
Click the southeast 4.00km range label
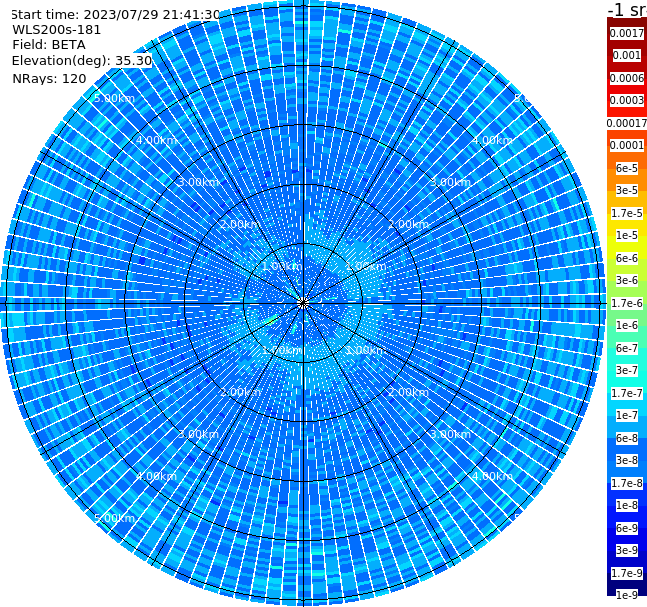point(492,476)
